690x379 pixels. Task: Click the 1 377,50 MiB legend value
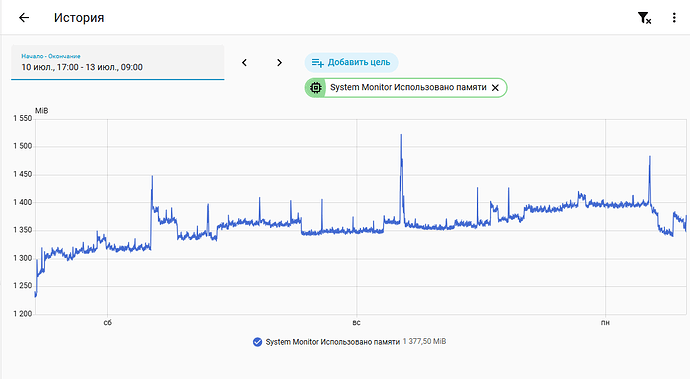424,342
